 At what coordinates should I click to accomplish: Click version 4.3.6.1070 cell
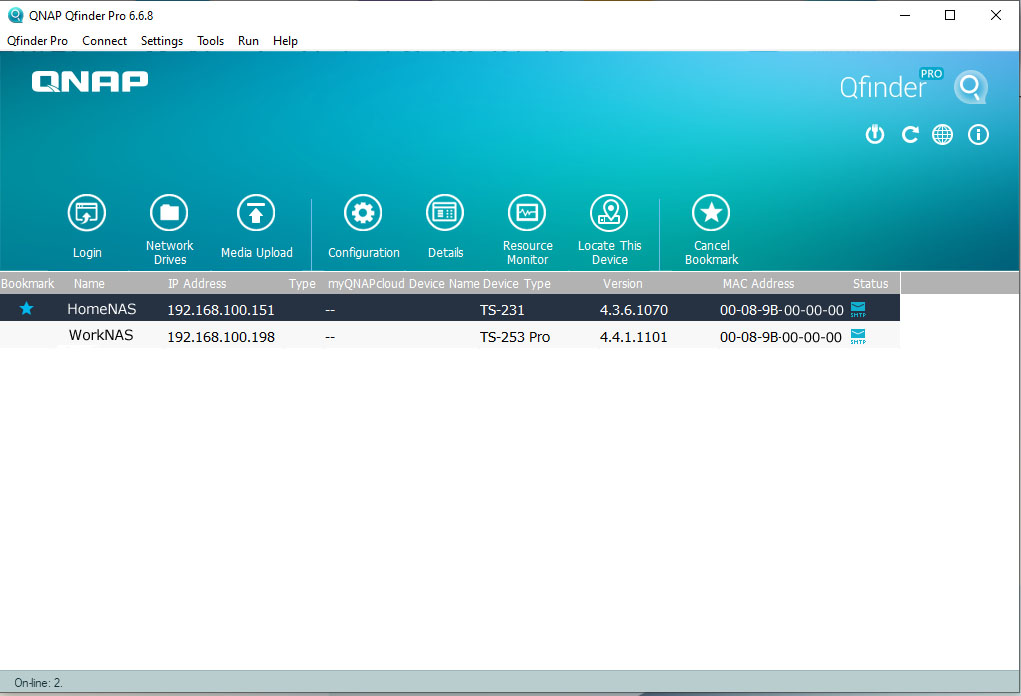point(634,310)
